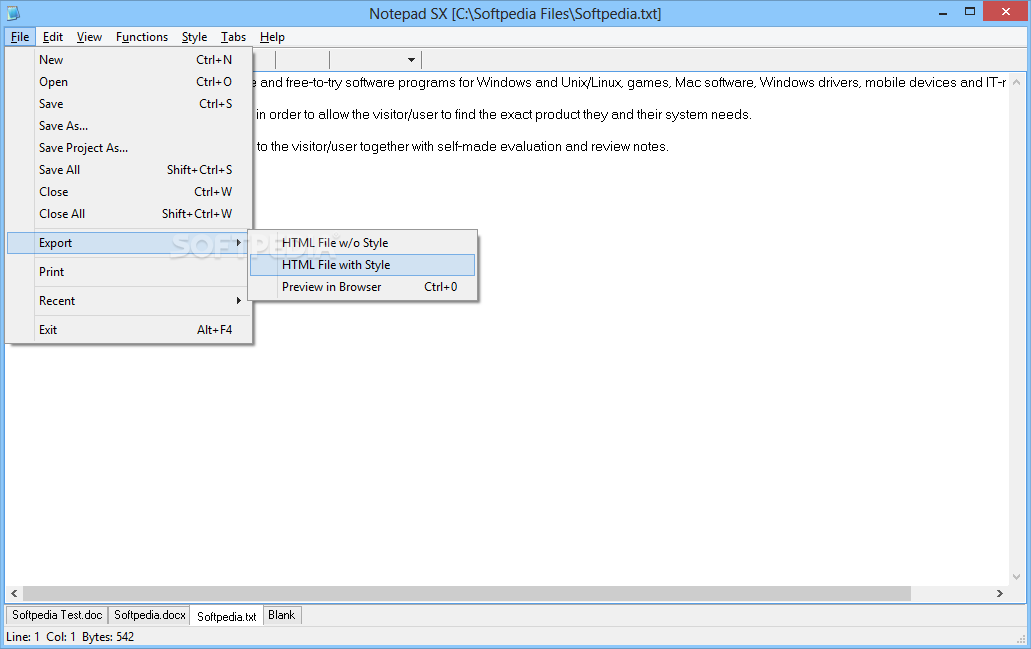Open the File menu
This screenshot has width=1031, height=649.
click(x=20, y=37)
